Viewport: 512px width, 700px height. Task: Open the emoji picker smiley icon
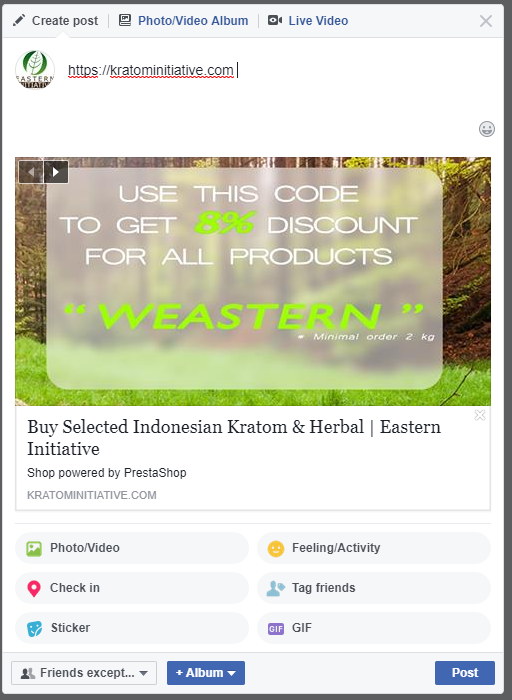[487, 129]
